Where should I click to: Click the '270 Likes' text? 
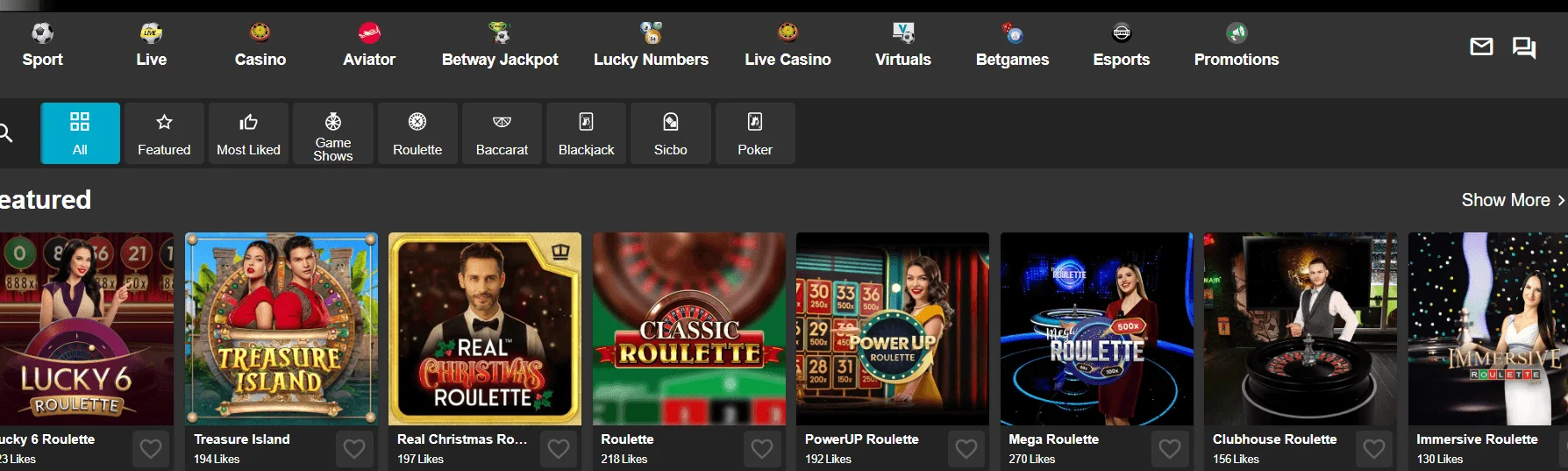click(x=1032, y=459)
